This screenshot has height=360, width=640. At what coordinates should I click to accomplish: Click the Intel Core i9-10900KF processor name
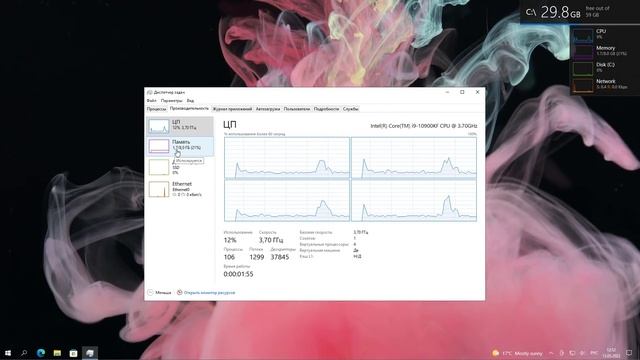(424, 126)
